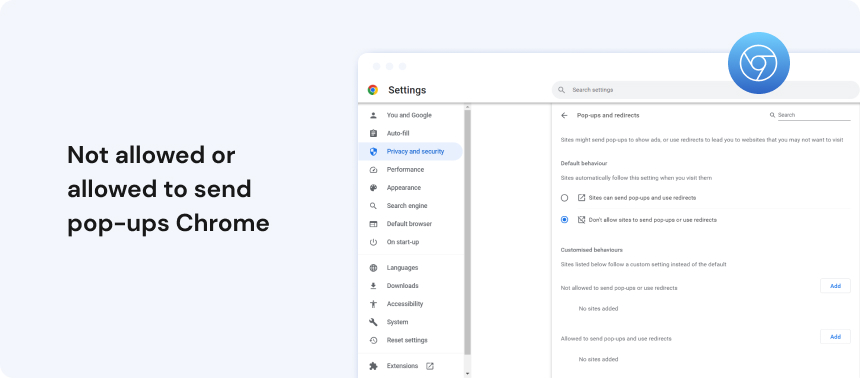The width and height of the screenshot is (860, 378).
Task: Click the Extensions puzzle piece icon
Action: [374, 366]
